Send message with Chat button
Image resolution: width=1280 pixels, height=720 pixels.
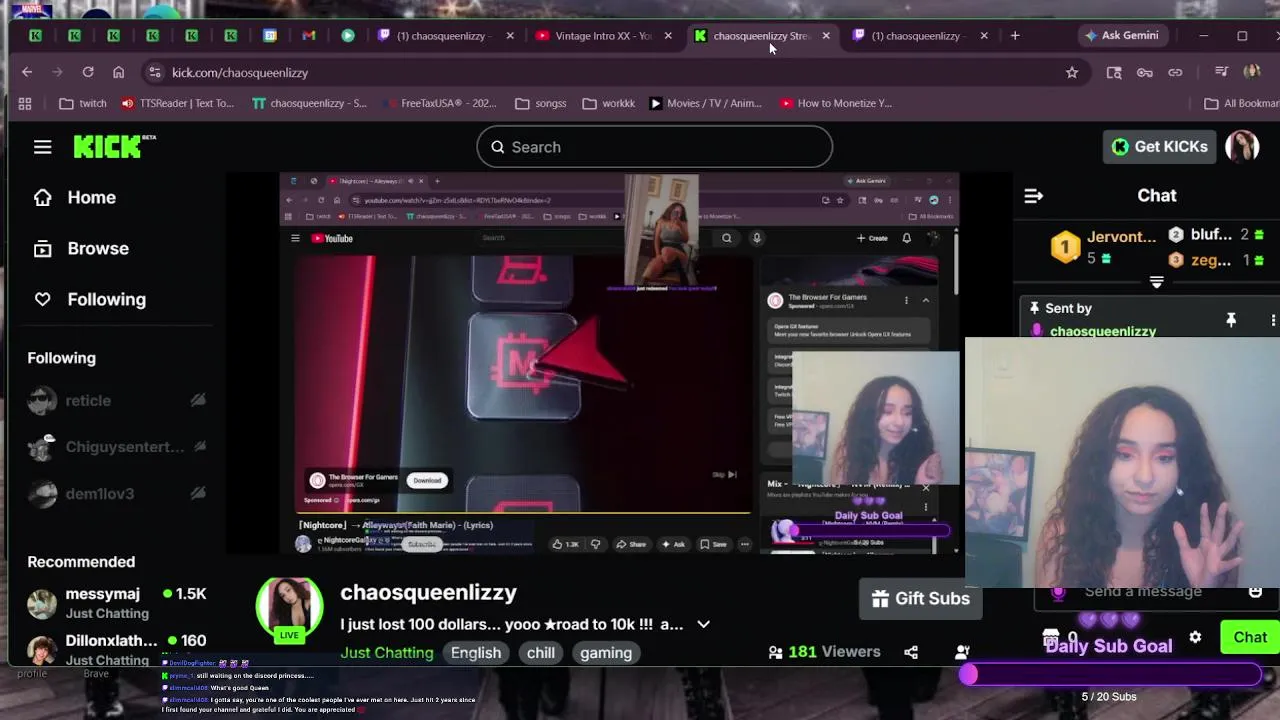tap(1249, 637)
